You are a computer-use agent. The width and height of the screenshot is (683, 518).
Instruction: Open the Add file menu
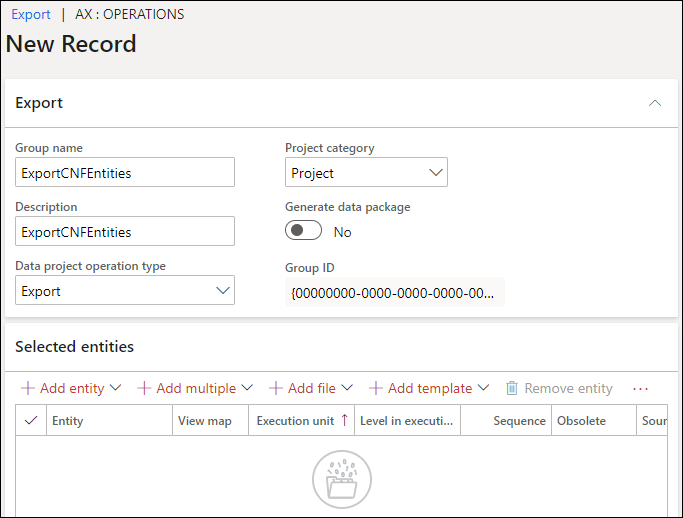pos(311,388)
